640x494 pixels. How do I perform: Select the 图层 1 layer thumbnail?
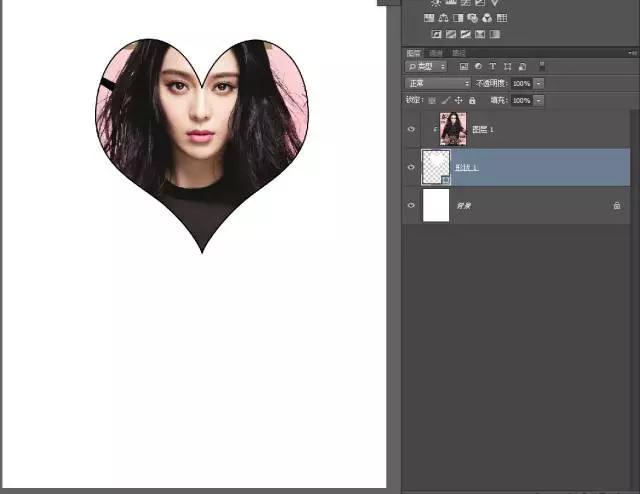[x=453, y=130]
